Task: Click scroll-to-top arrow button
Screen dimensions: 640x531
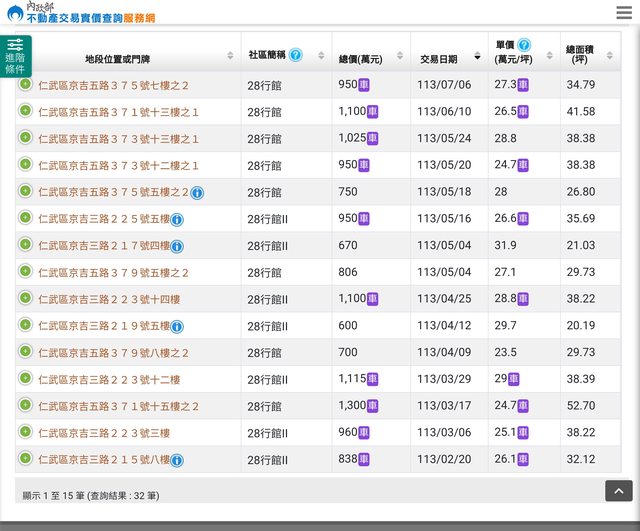Action: (618, 490)
